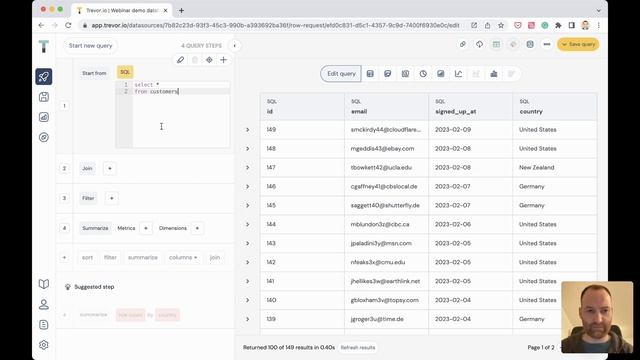The width and height of the screenshot is (640, 360).
Task: Click the green spreadsheet table icon
Action: [x=496, y=44]
